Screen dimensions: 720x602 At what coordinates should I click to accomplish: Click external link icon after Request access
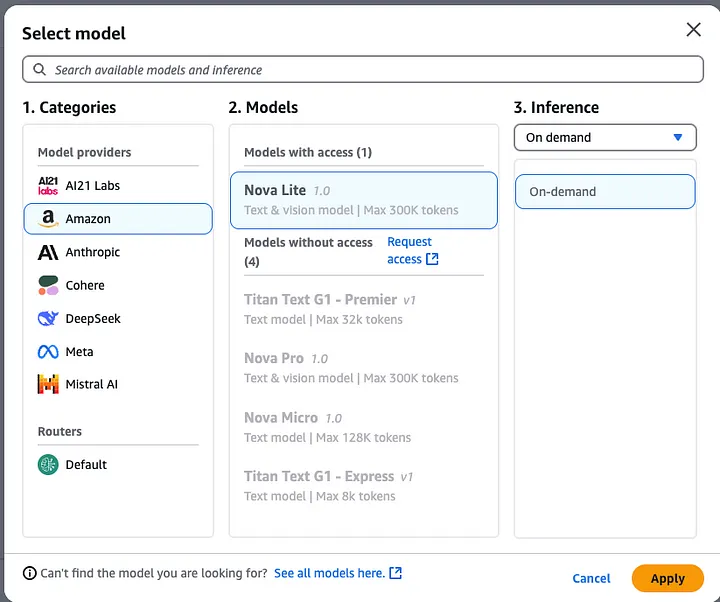tap(432, 259)
